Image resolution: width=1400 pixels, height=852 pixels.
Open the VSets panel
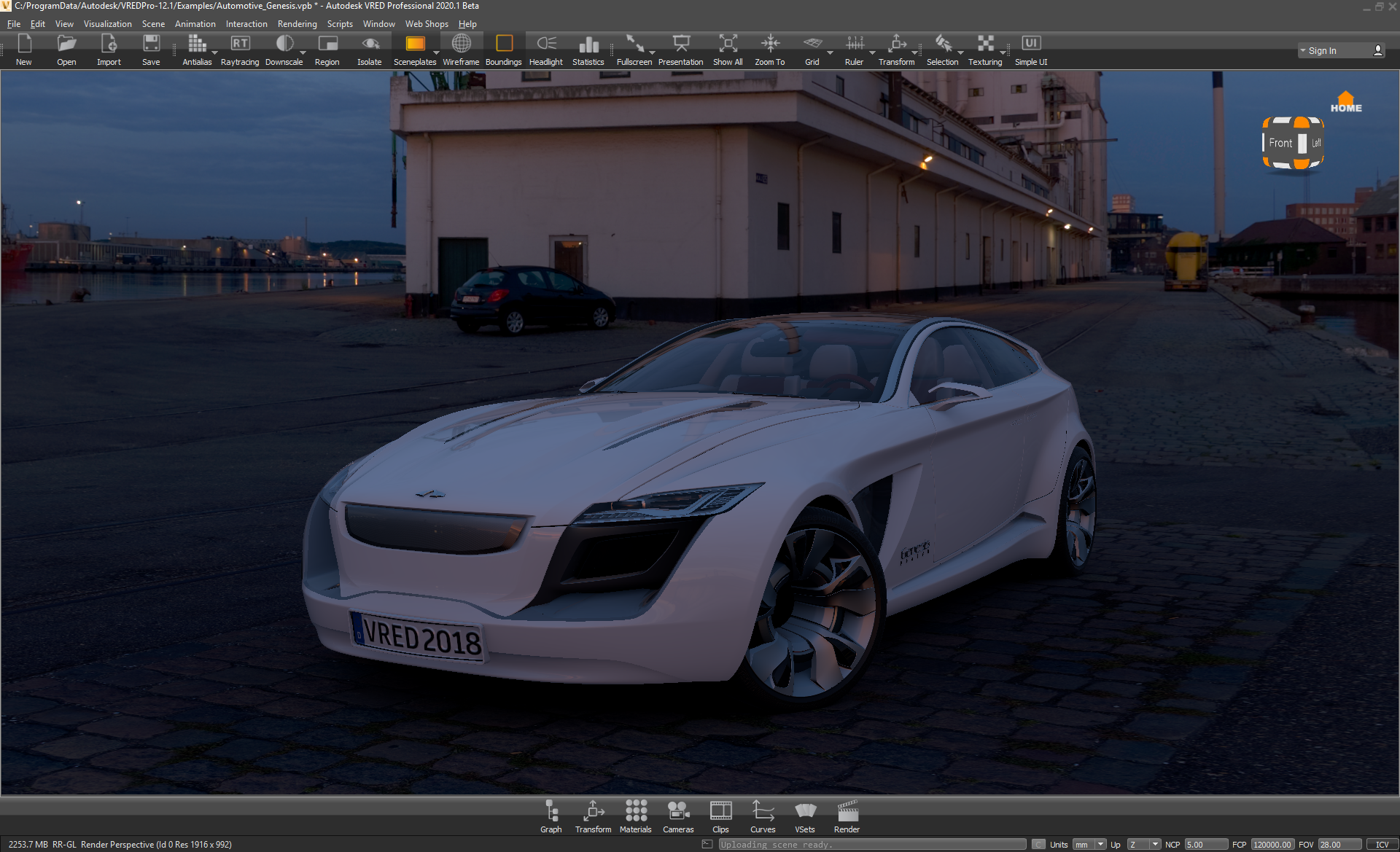[805, 816]
